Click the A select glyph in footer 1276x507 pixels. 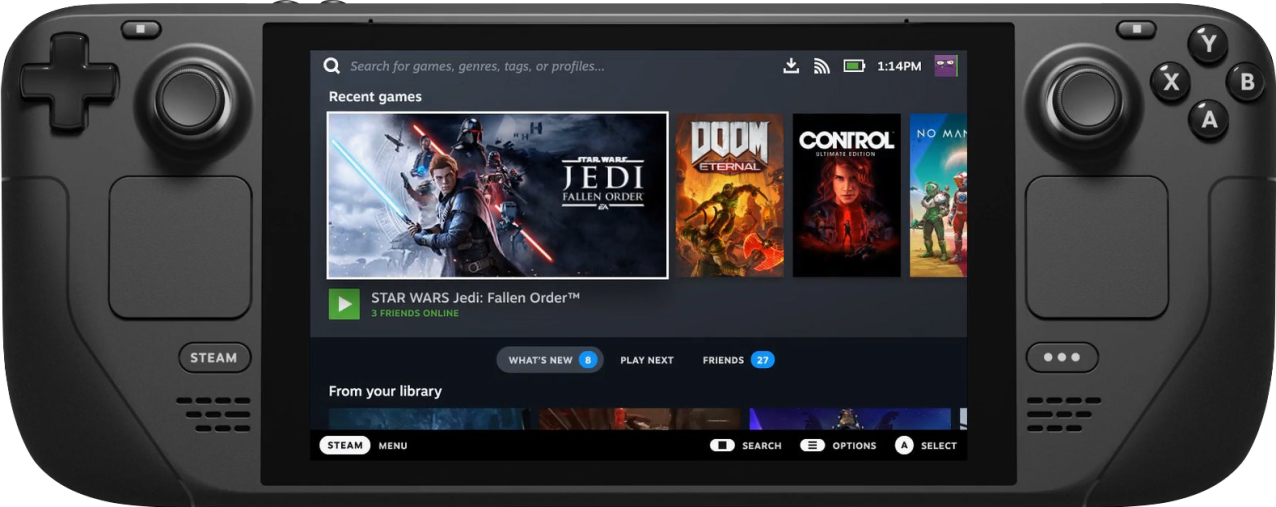pyautogui.click(x=904, y=445)
